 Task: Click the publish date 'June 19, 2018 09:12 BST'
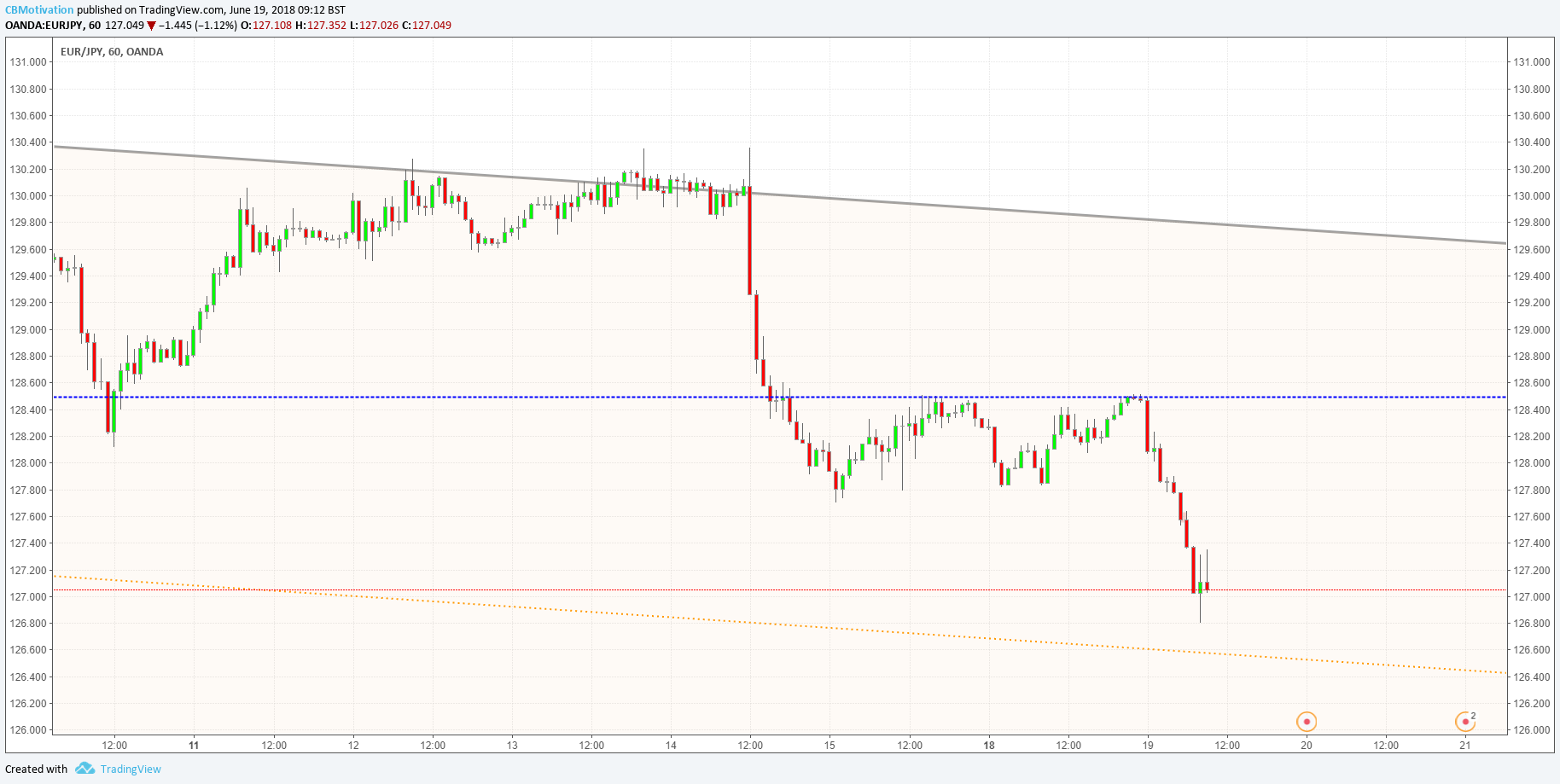tap(287, 9)
